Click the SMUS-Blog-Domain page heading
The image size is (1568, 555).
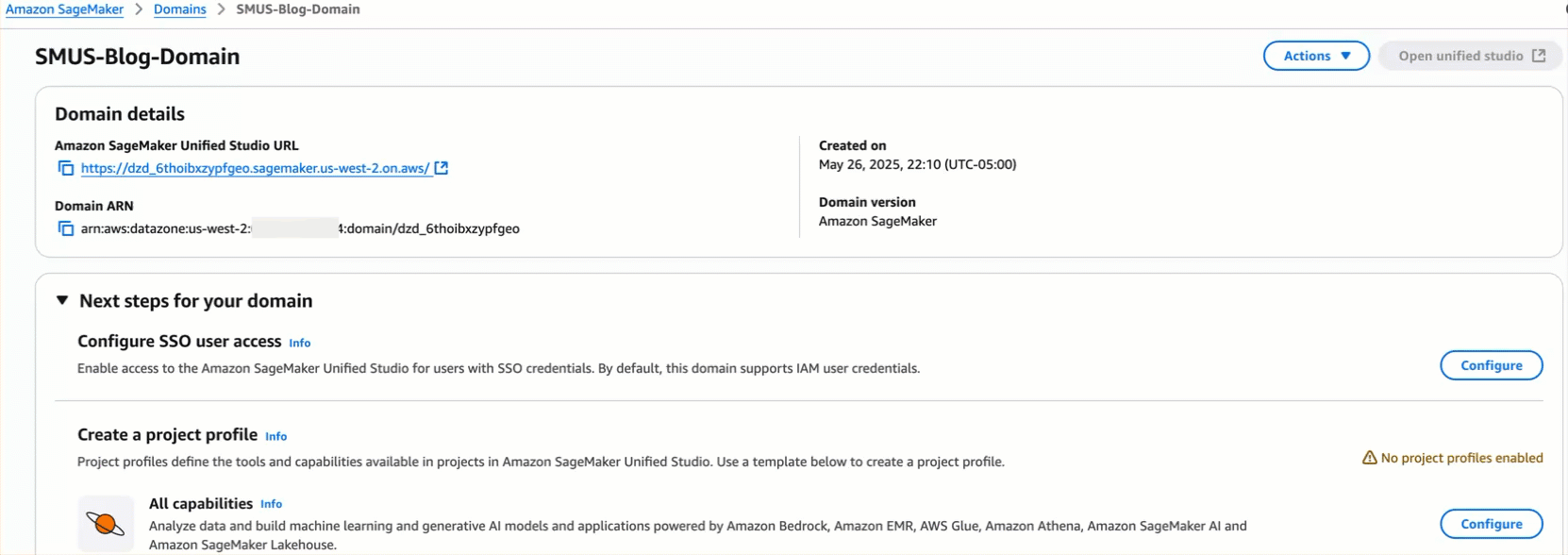[138, 57]
